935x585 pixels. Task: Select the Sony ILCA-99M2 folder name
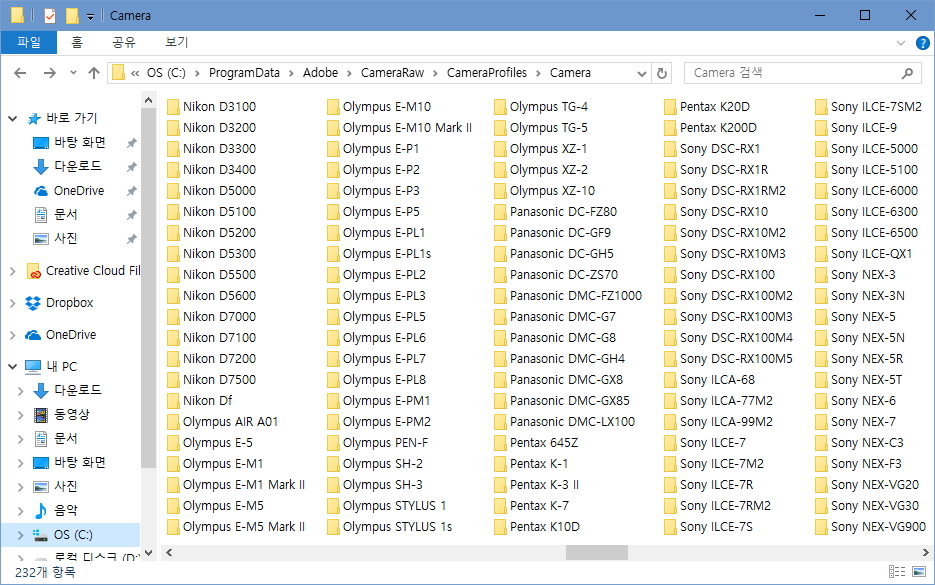pos(726,422)
